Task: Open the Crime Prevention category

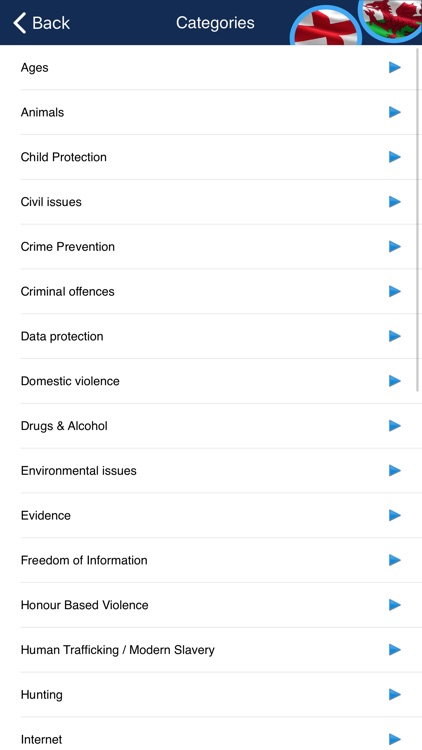Action: tap(211, 247)
